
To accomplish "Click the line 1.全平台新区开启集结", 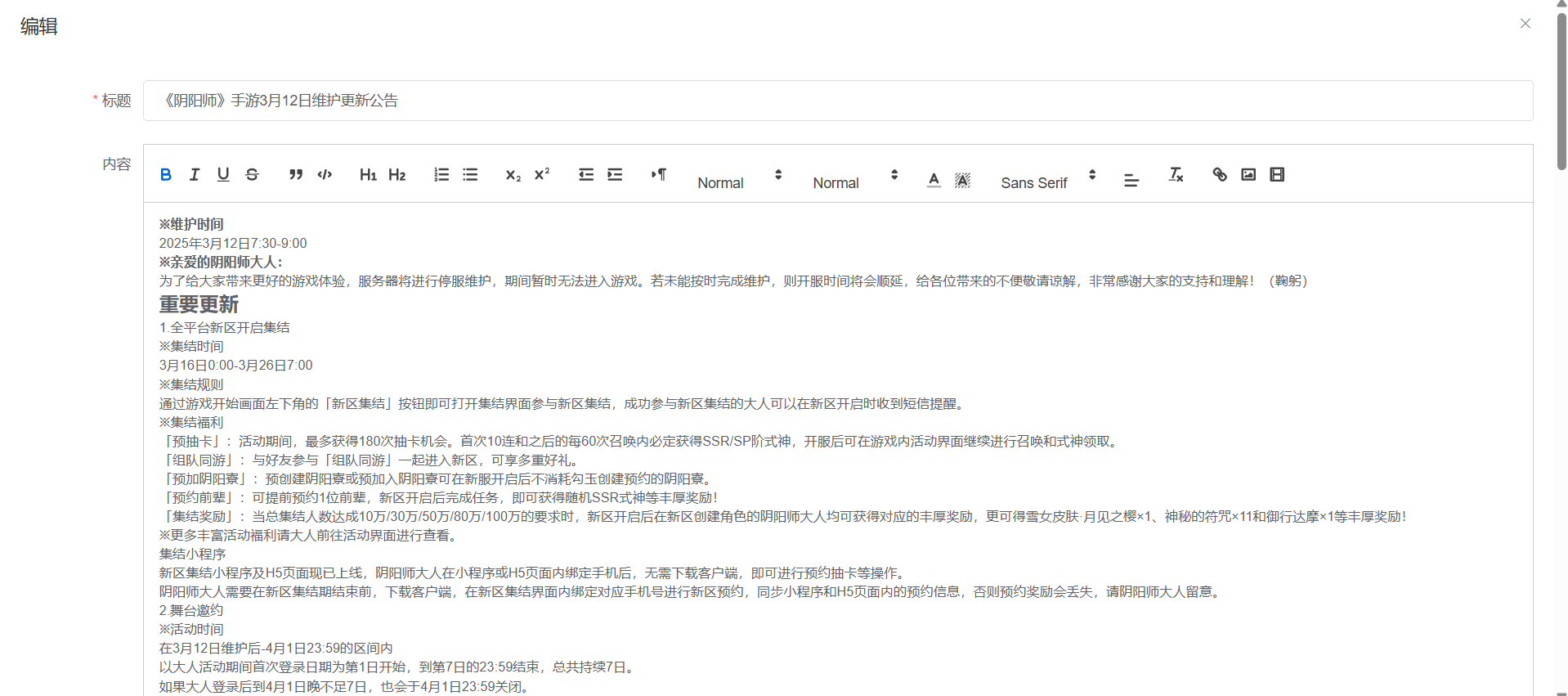I will (x=224, y=327).
